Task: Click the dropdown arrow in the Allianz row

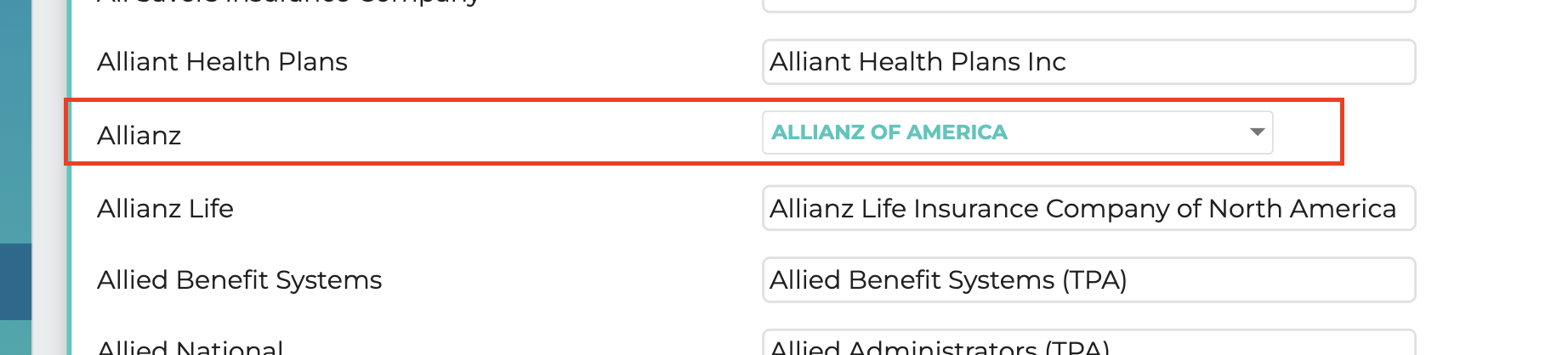Action: 1257,132
